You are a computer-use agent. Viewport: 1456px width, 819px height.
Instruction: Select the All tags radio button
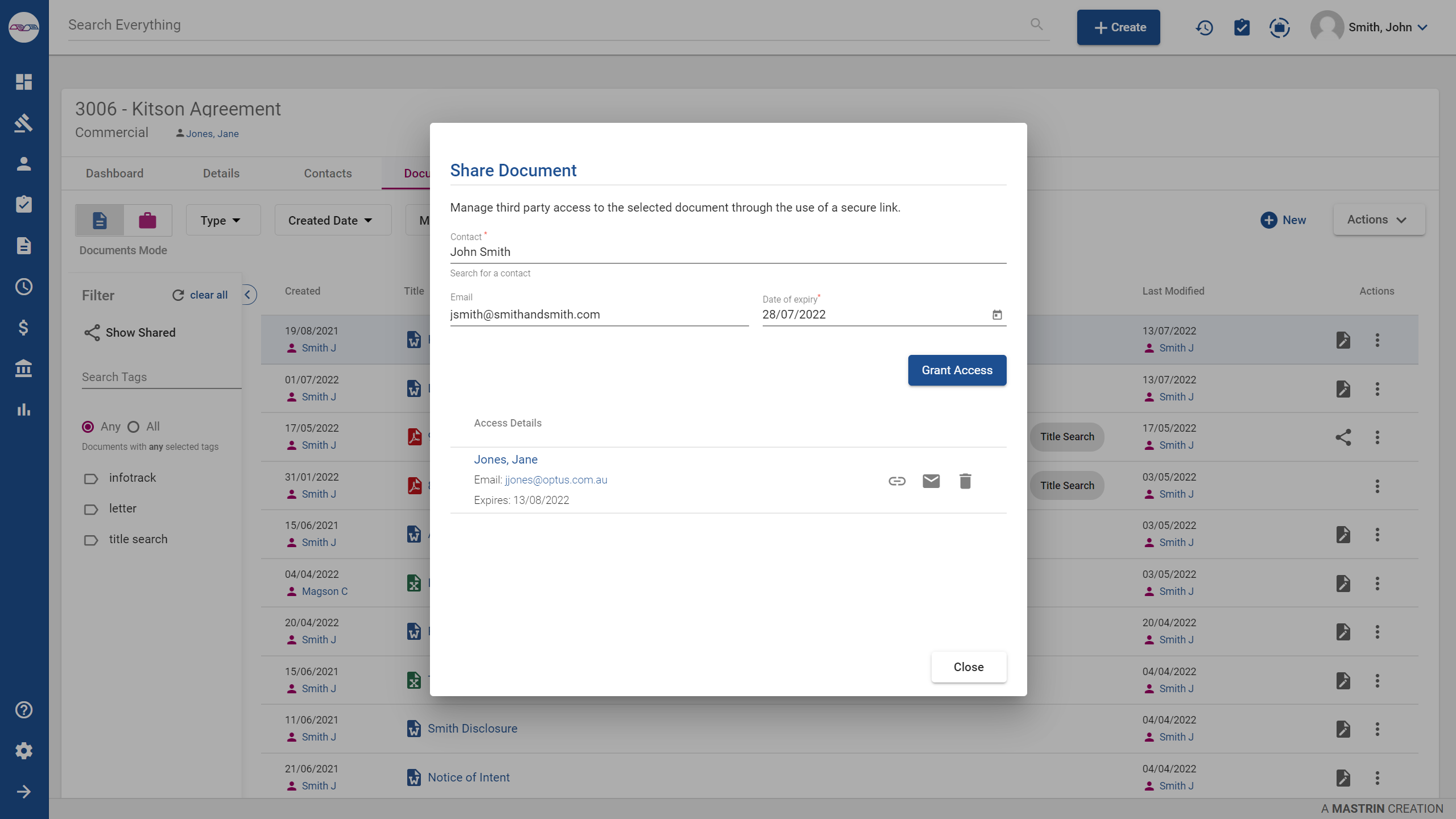coord(134,427)
